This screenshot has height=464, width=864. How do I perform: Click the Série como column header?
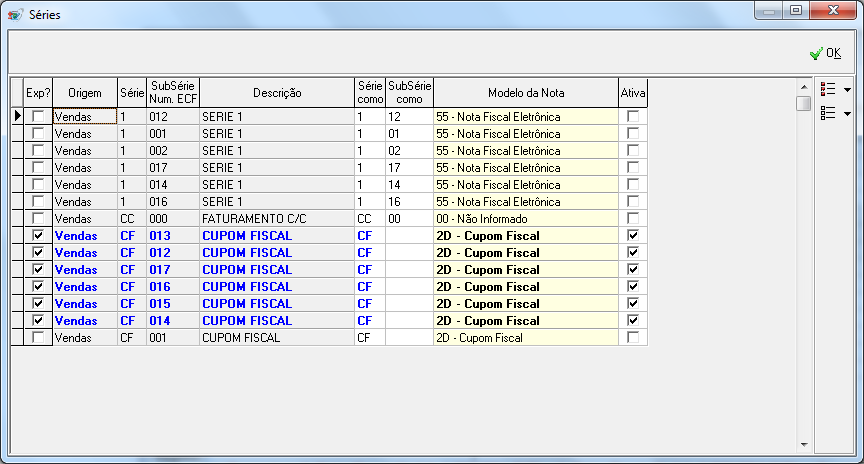coord(370,93)
